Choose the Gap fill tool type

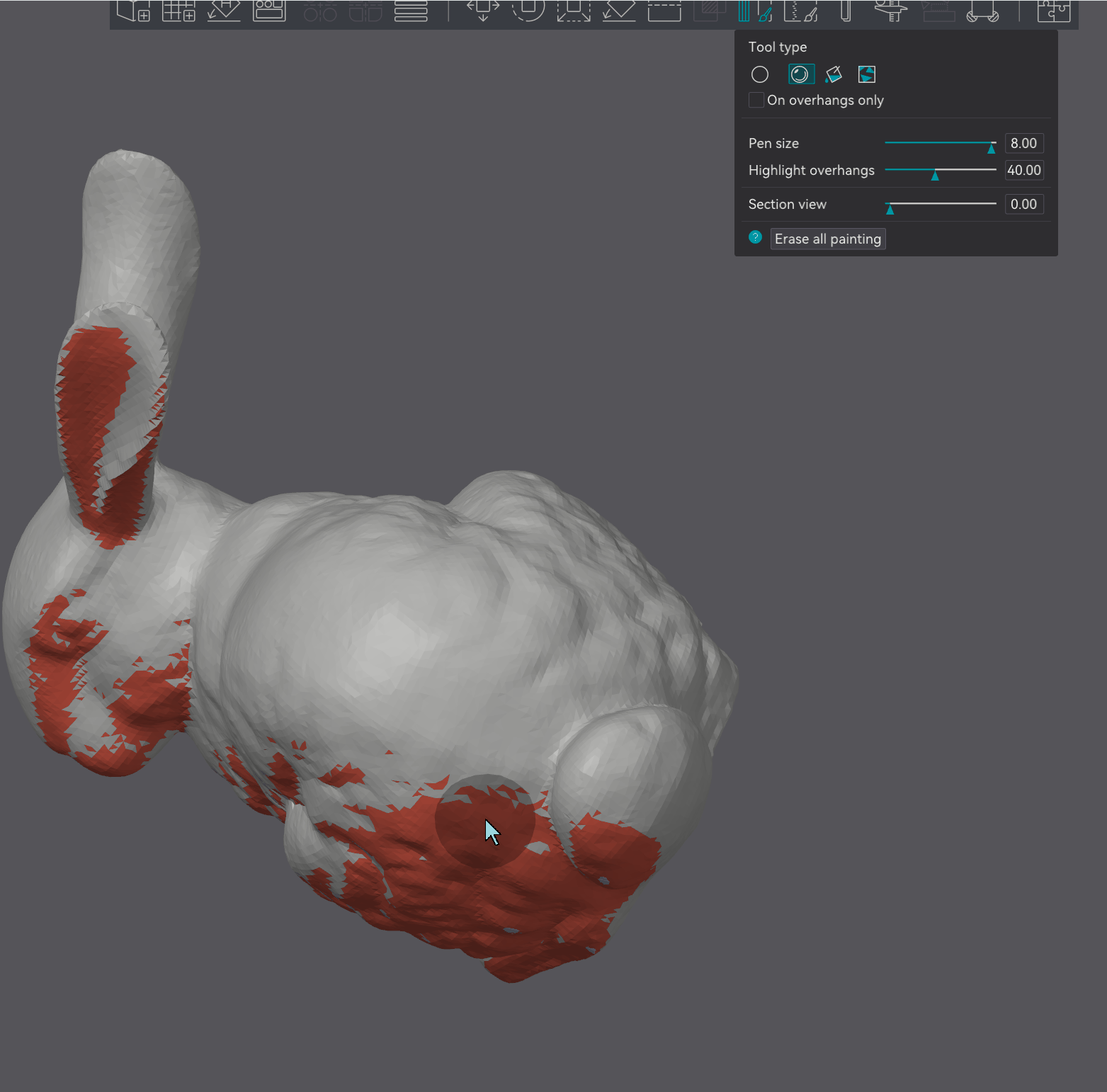[x=867, y=74]
